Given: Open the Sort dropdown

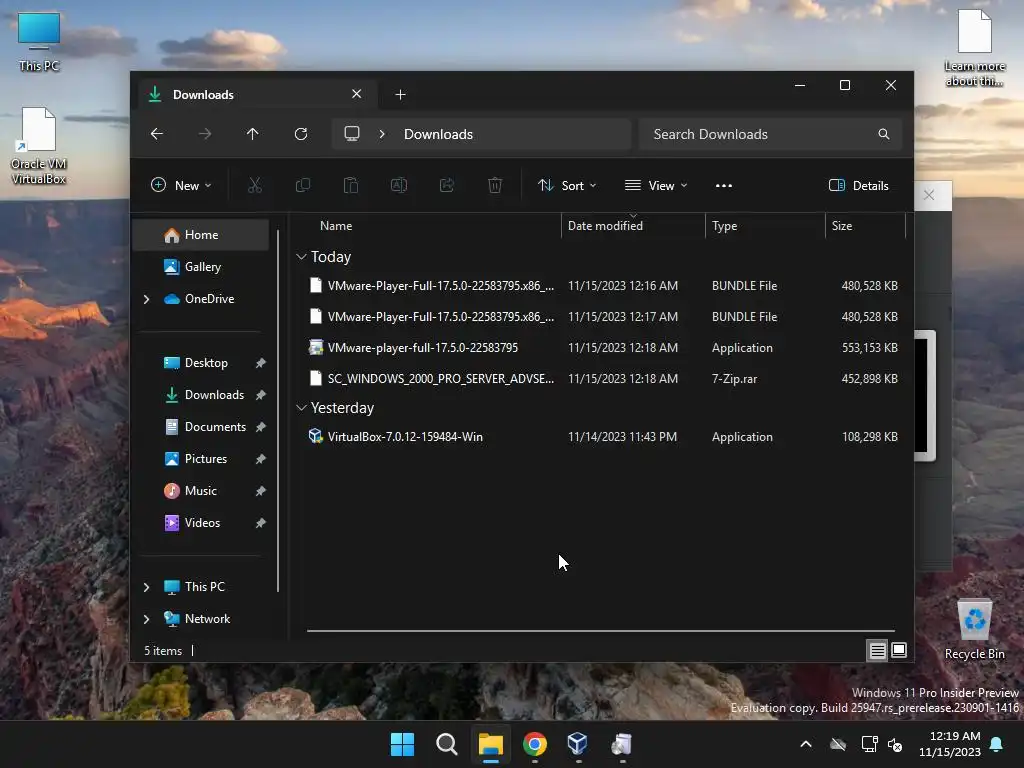Looking at the screenshot, I should click(567, 185).
